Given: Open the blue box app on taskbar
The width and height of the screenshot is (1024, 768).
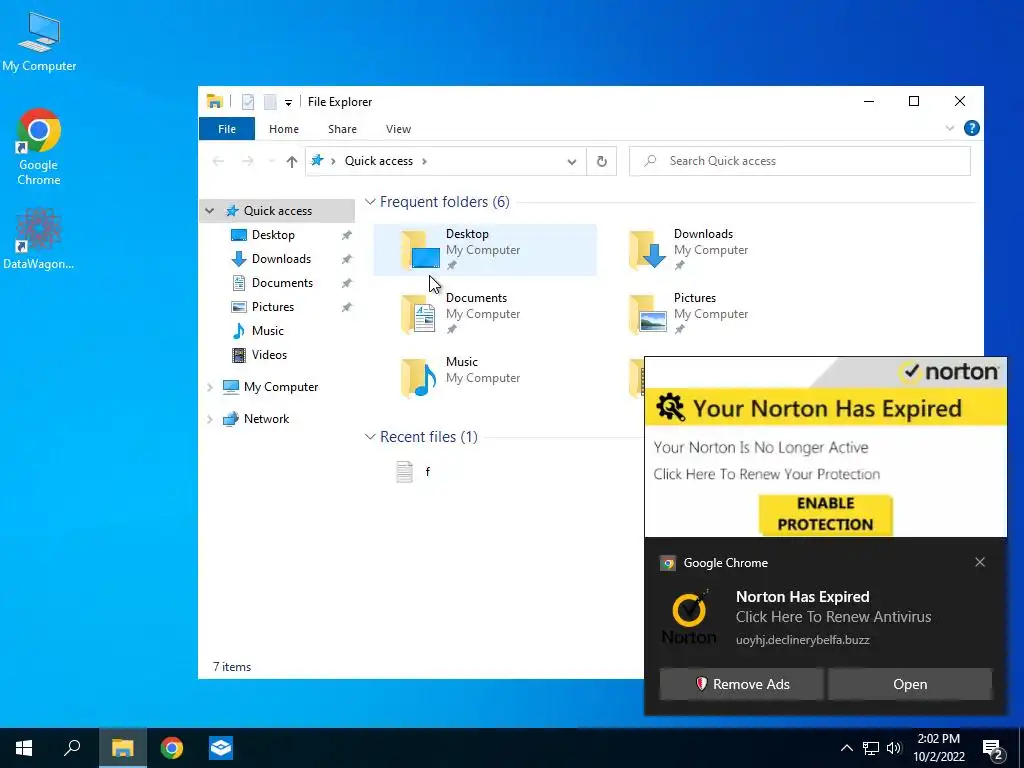Looking at the screenshot, I should (221, 748).
